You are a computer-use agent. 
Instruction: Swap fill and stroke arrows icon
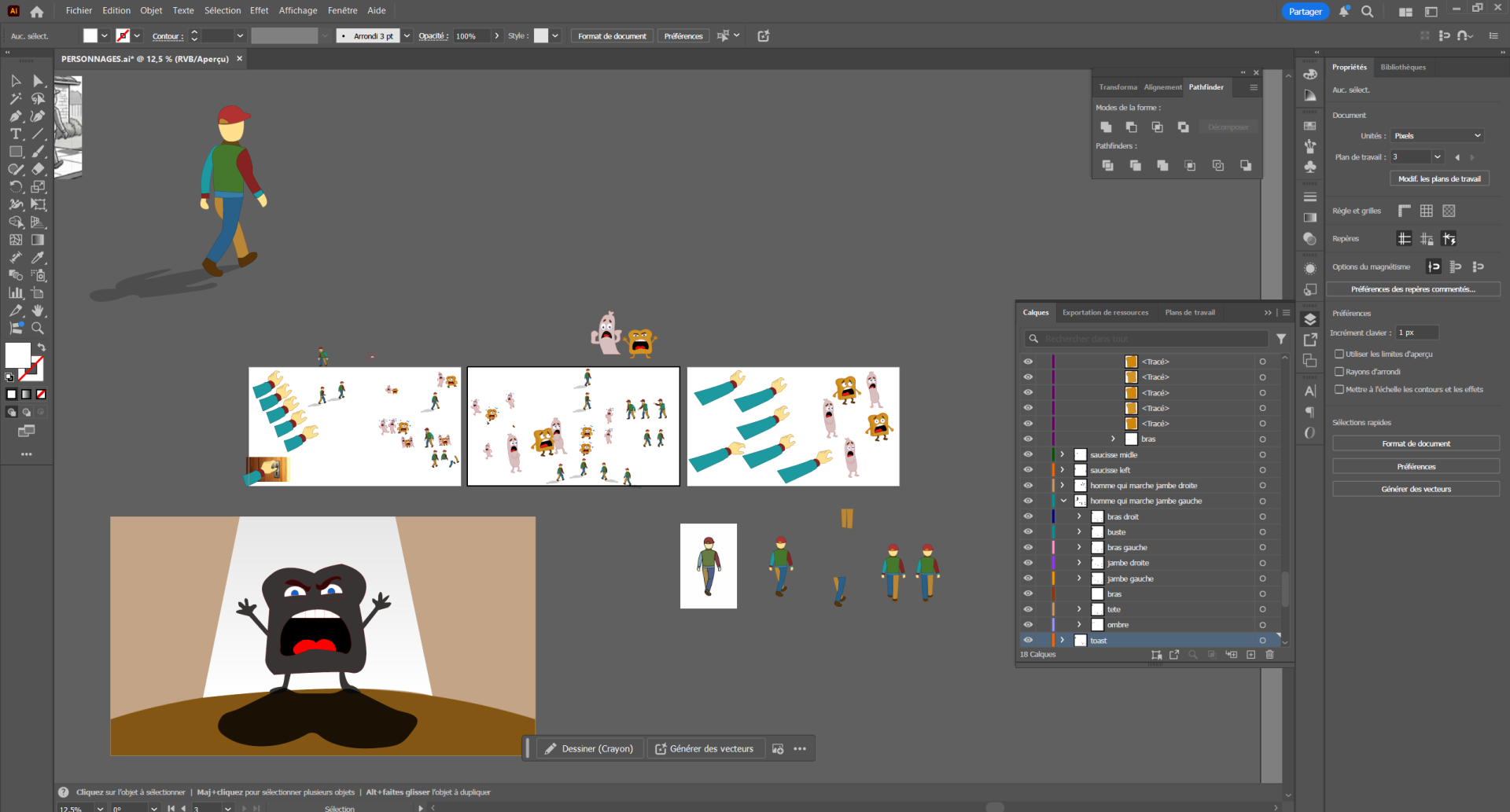click(x=41, y=347)
